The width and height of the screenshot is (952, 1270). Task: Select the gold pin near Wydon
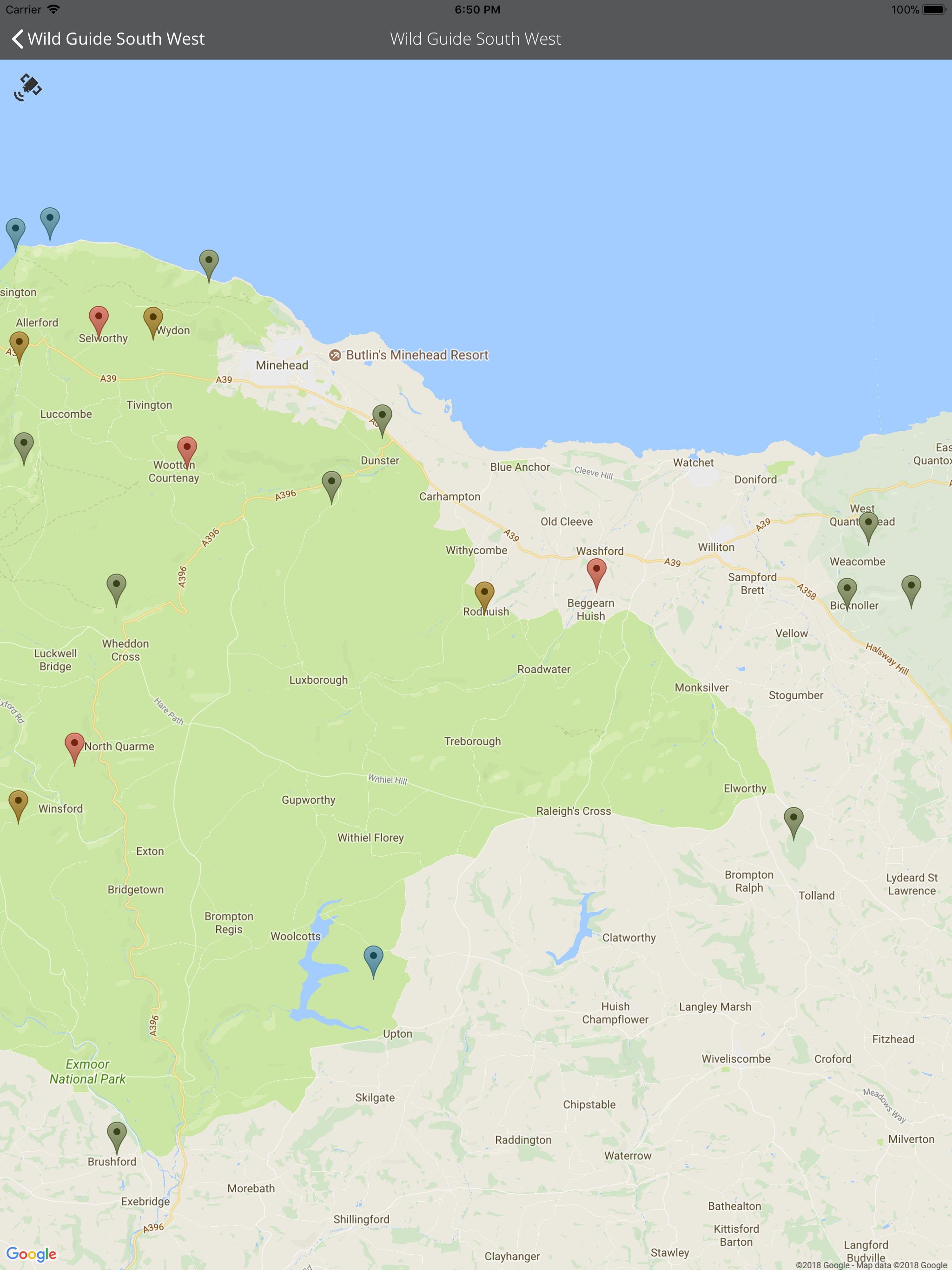coord(153,323)
